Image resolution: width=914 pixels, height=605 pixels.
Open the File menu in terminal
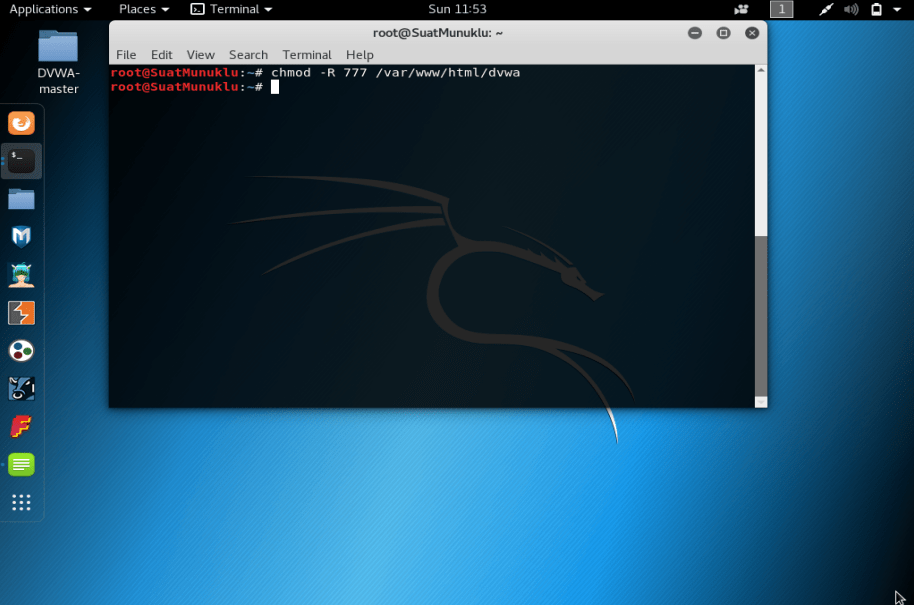point(126,55)
